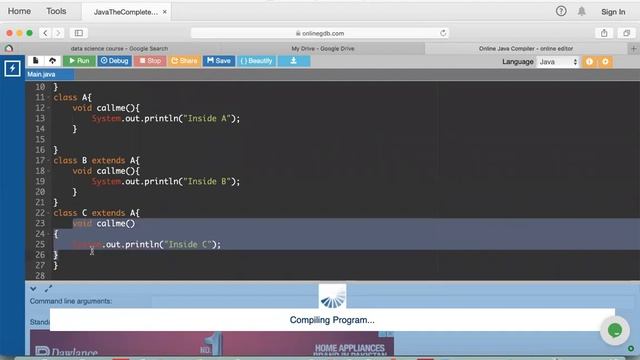
Task: Expand the output panel to full size
Action: pyautogui.click(x=48, y=289)
